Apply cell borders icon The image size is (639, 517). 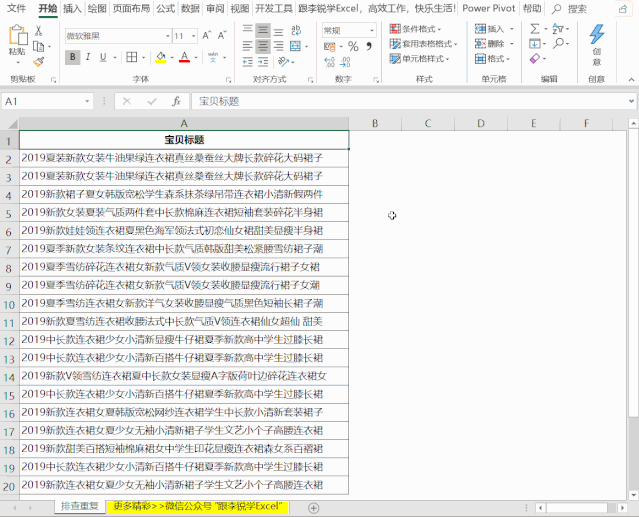coord(132,57)
